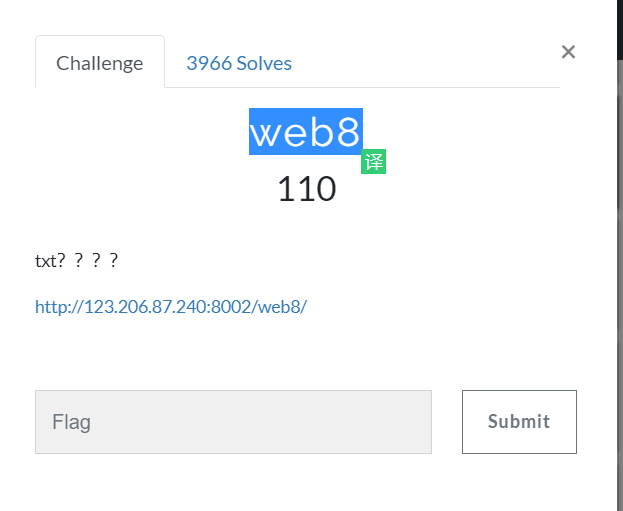Follow the 123.206.87.240:8002 hyperlink
The height and width of the screenshot is (511, 623).
(x=171, y=306)
